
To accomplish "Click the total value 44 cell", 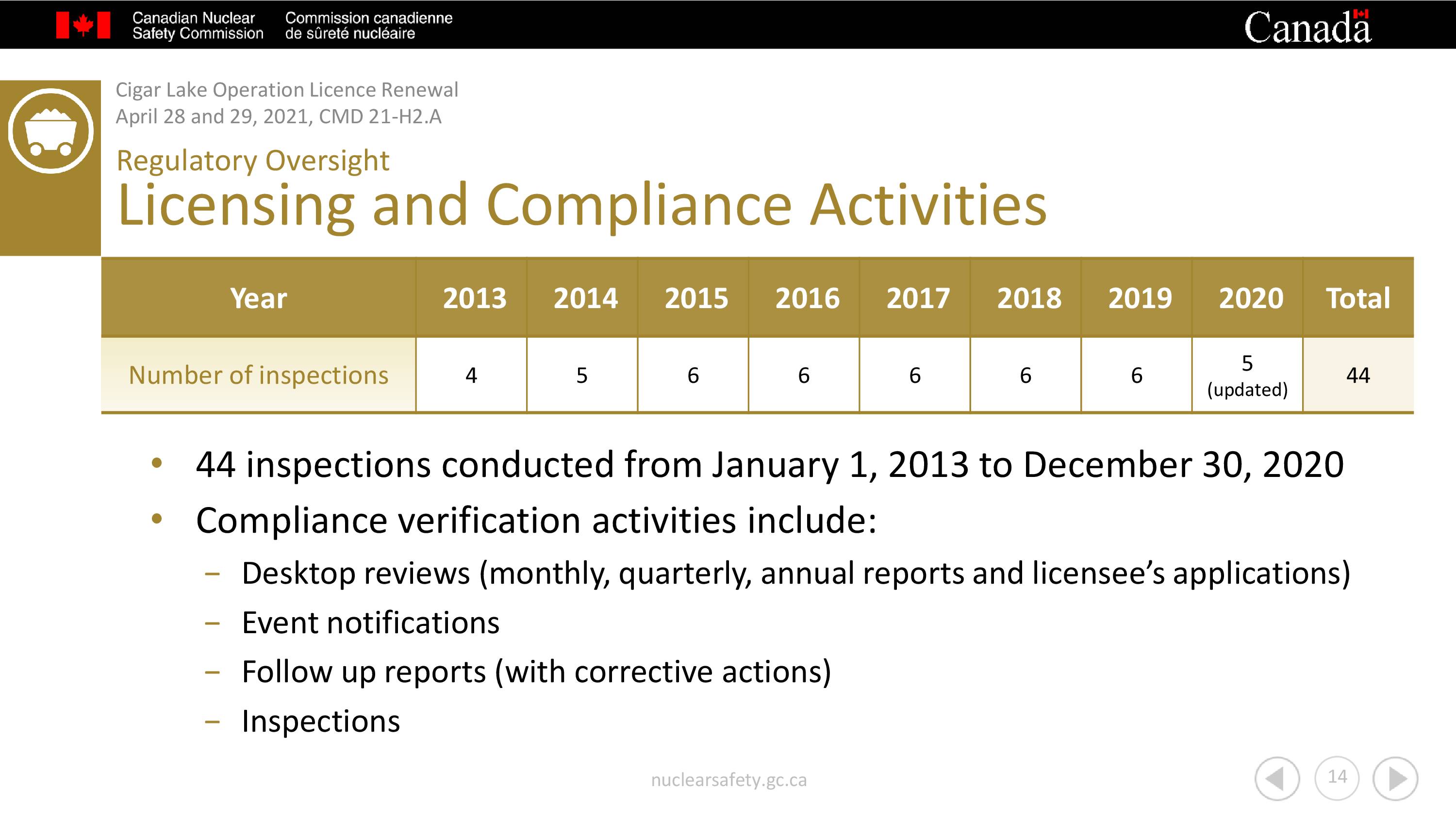I will [x=1358, y=375].
